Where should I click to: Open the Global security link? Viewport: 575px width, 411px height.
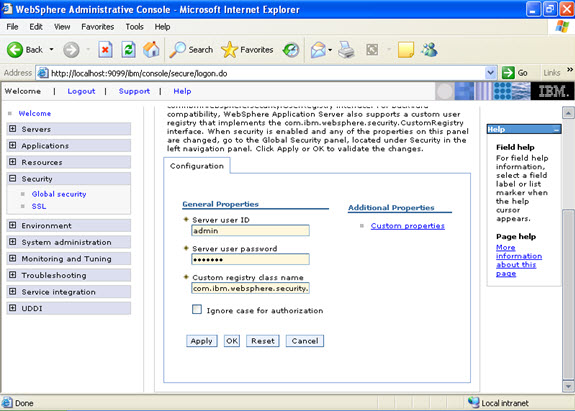pos(59,194)
